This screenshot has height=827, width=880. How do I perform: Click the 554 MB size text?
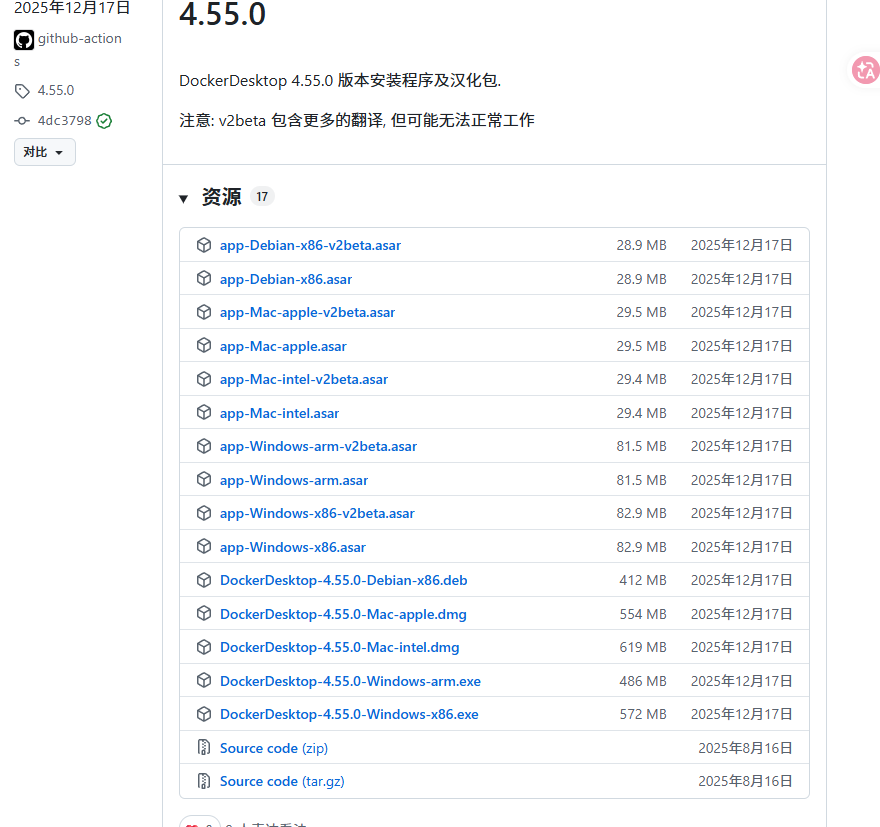click(x=643, y=614)
